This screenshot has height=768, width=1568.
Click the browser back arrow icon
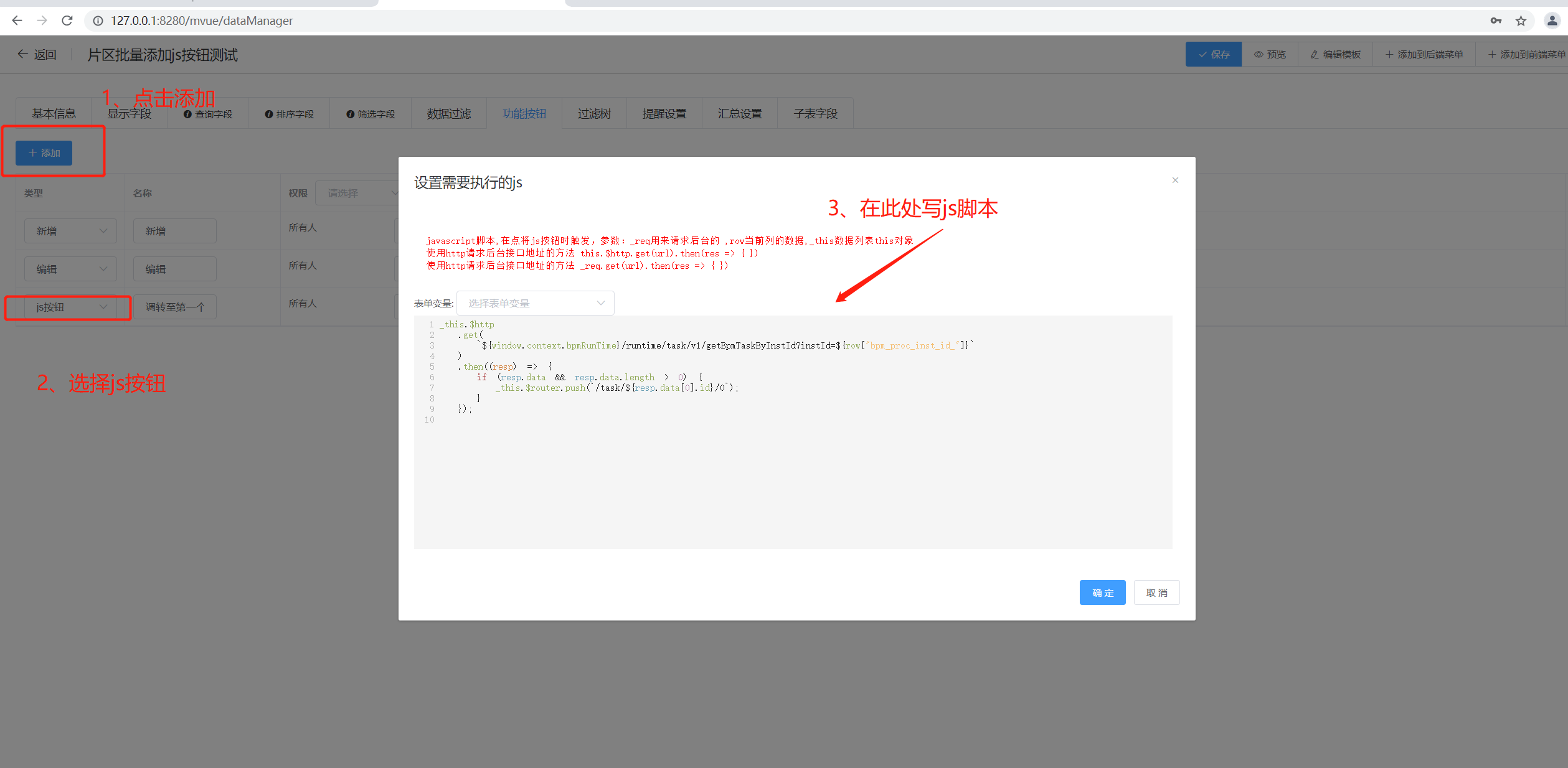[17, 21]
